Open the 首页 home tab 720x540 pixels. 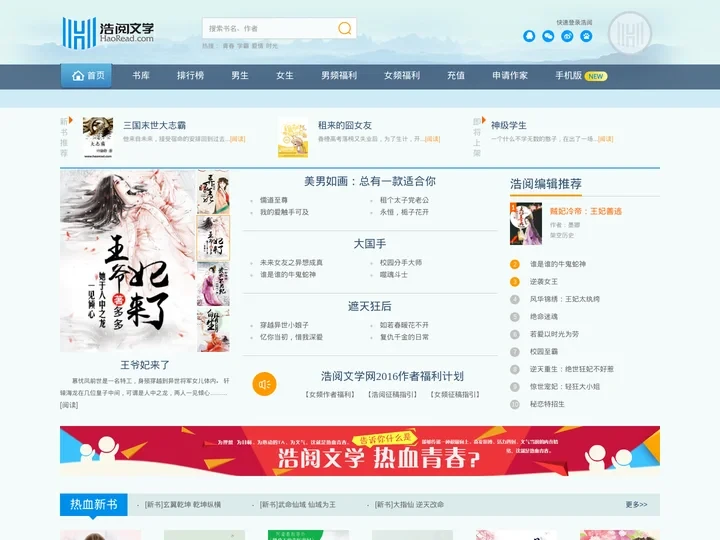(x=86, y=76)
